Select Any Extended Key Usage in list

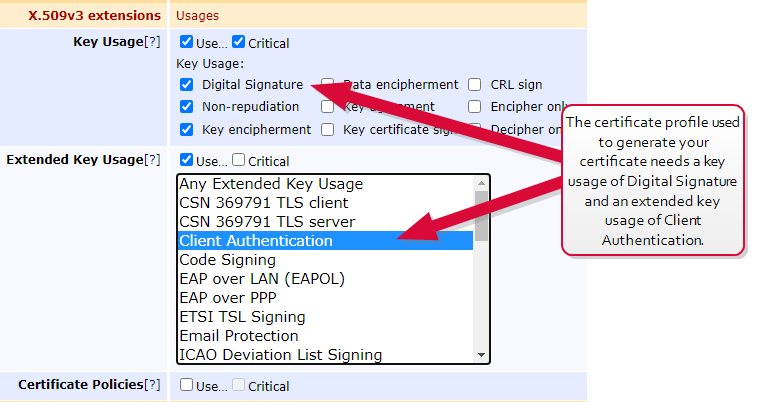click(x=270, y=184)
